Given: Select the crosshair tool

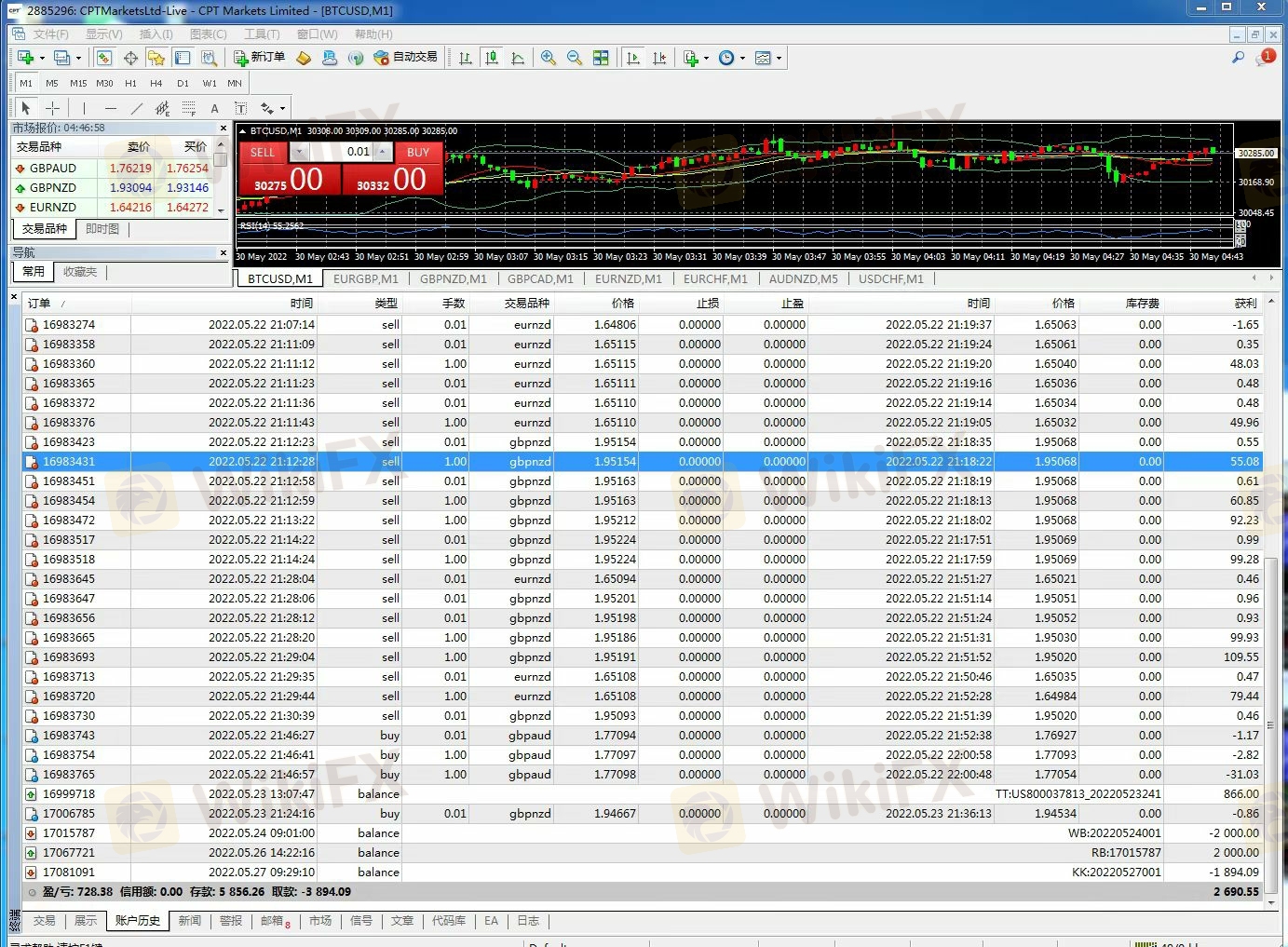Looking at the screenshot, I should click(53, 108).
